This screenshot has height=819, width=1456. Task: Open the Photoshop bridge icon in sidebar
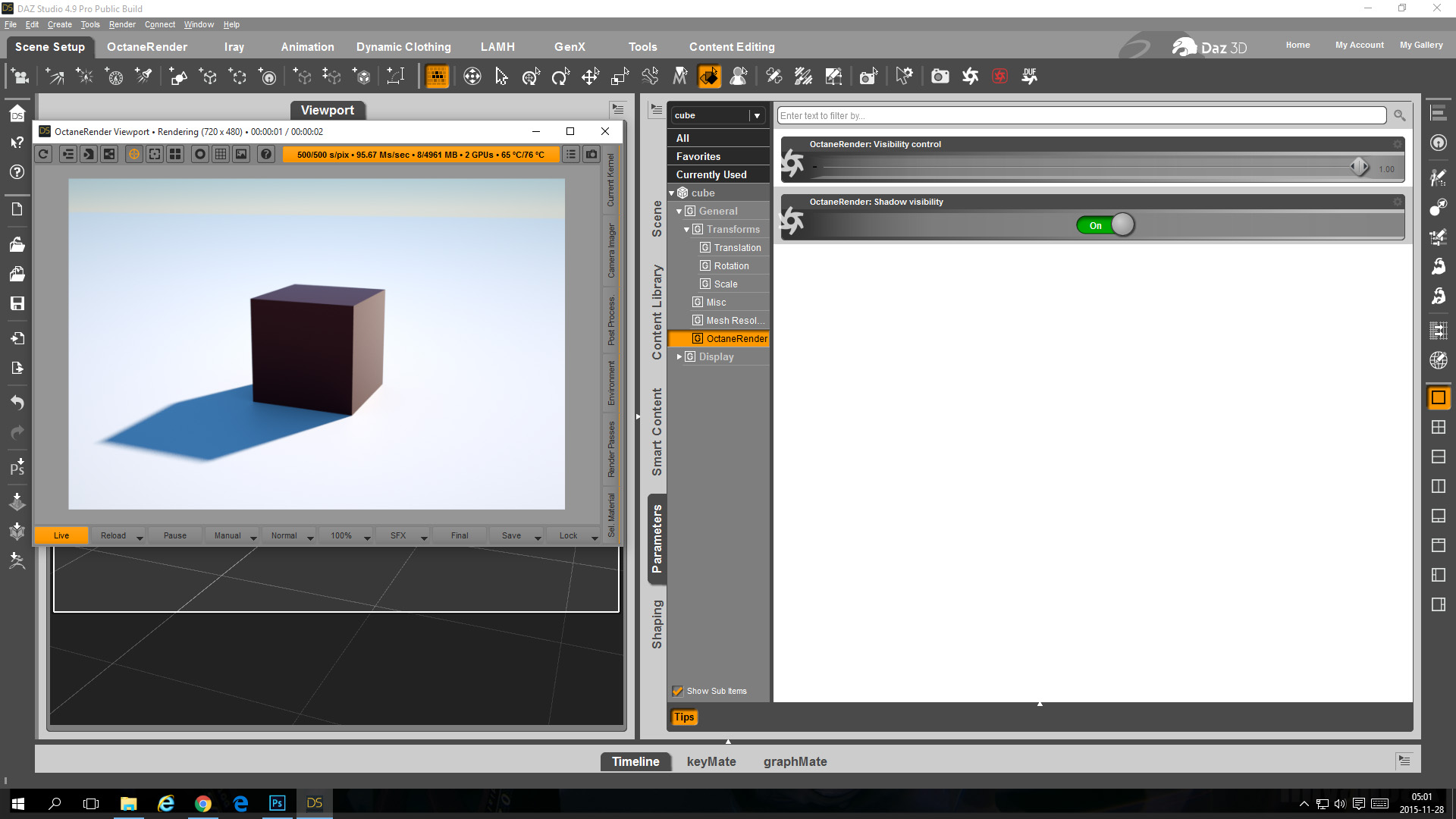click(17, 467)
